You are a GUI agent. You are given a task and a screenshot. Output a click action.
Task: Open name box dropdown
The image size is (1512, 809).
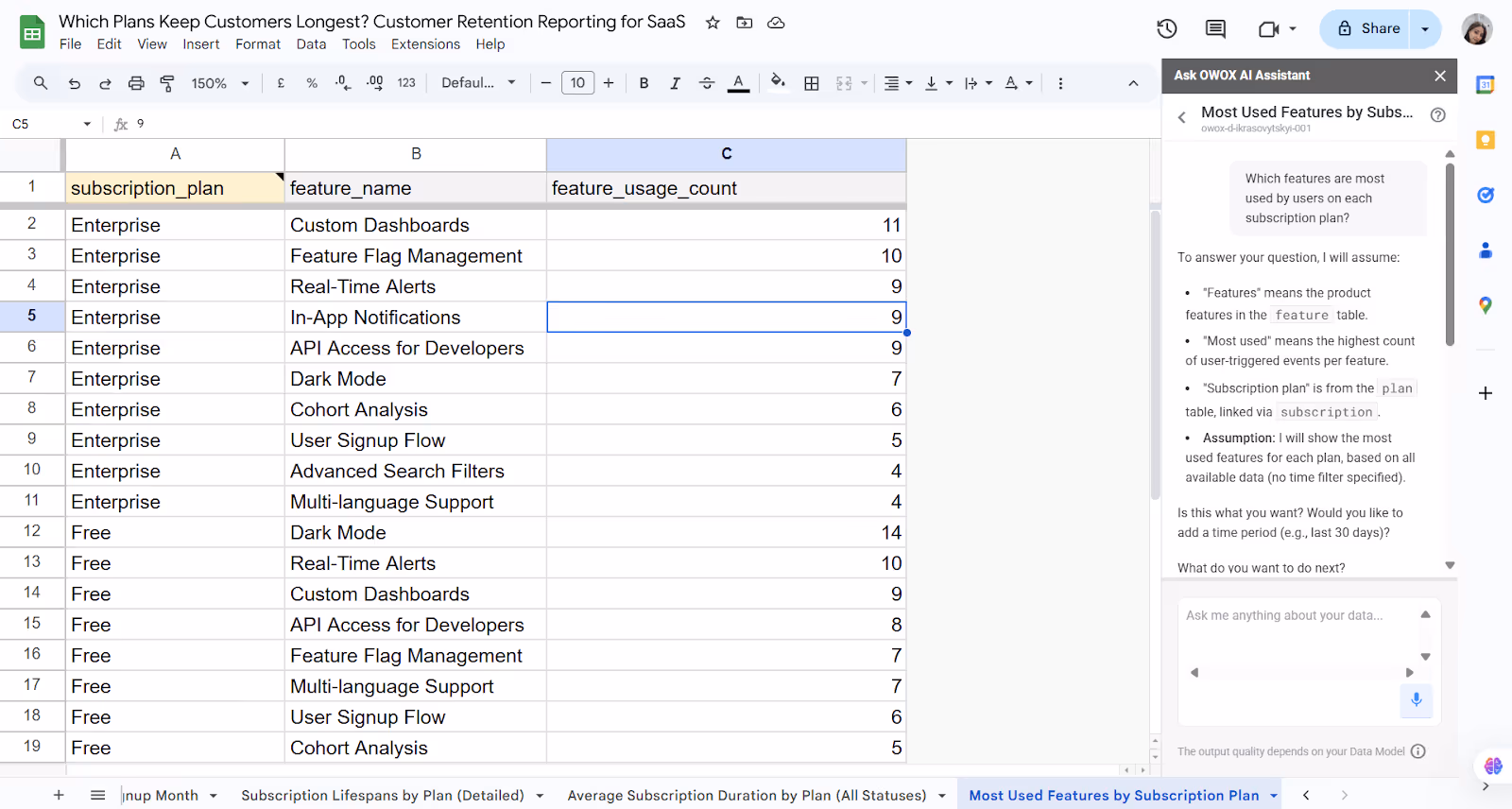87,124
